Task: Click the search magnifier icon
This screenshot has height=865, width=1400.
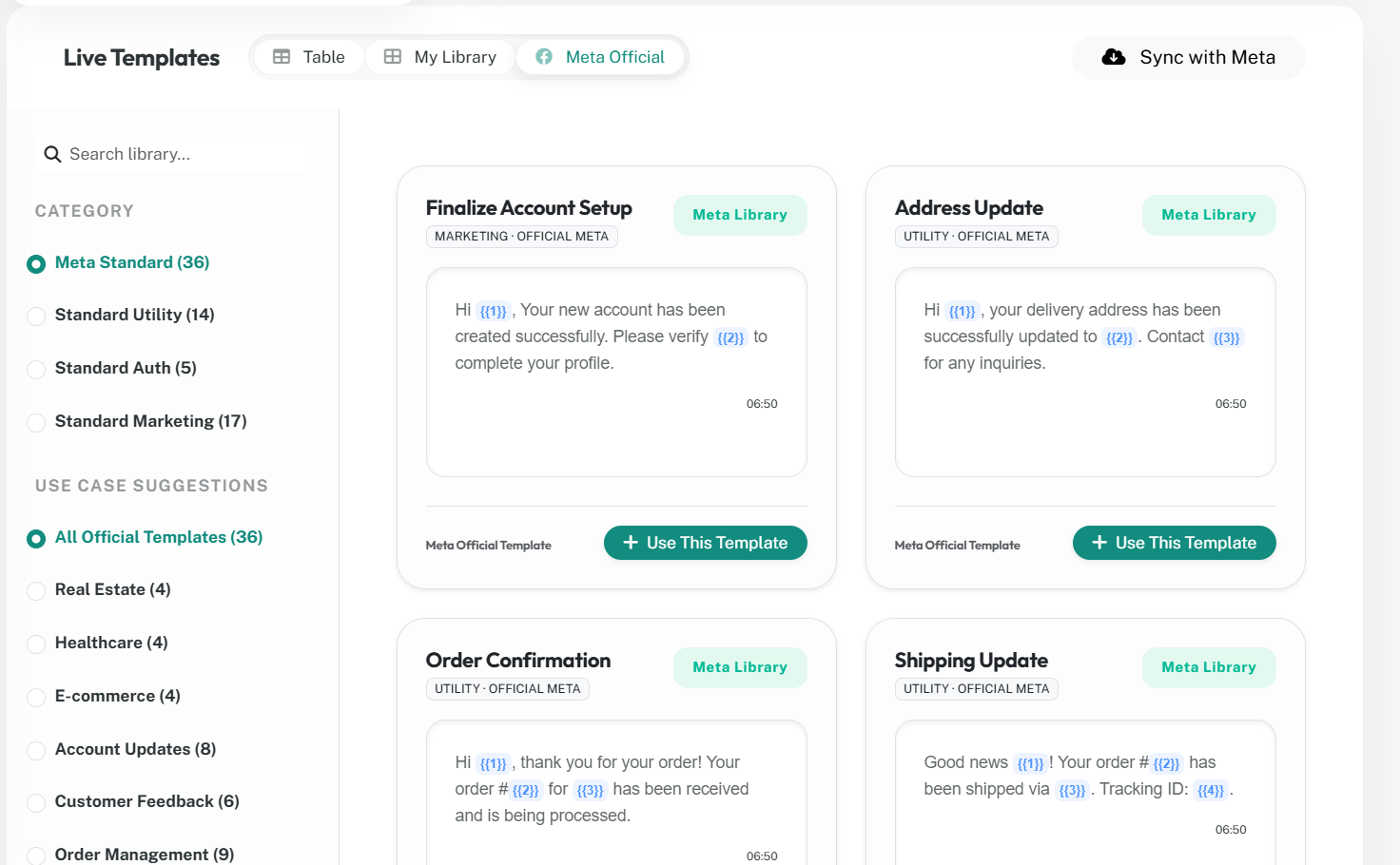Action: click(x=52, y=154)
